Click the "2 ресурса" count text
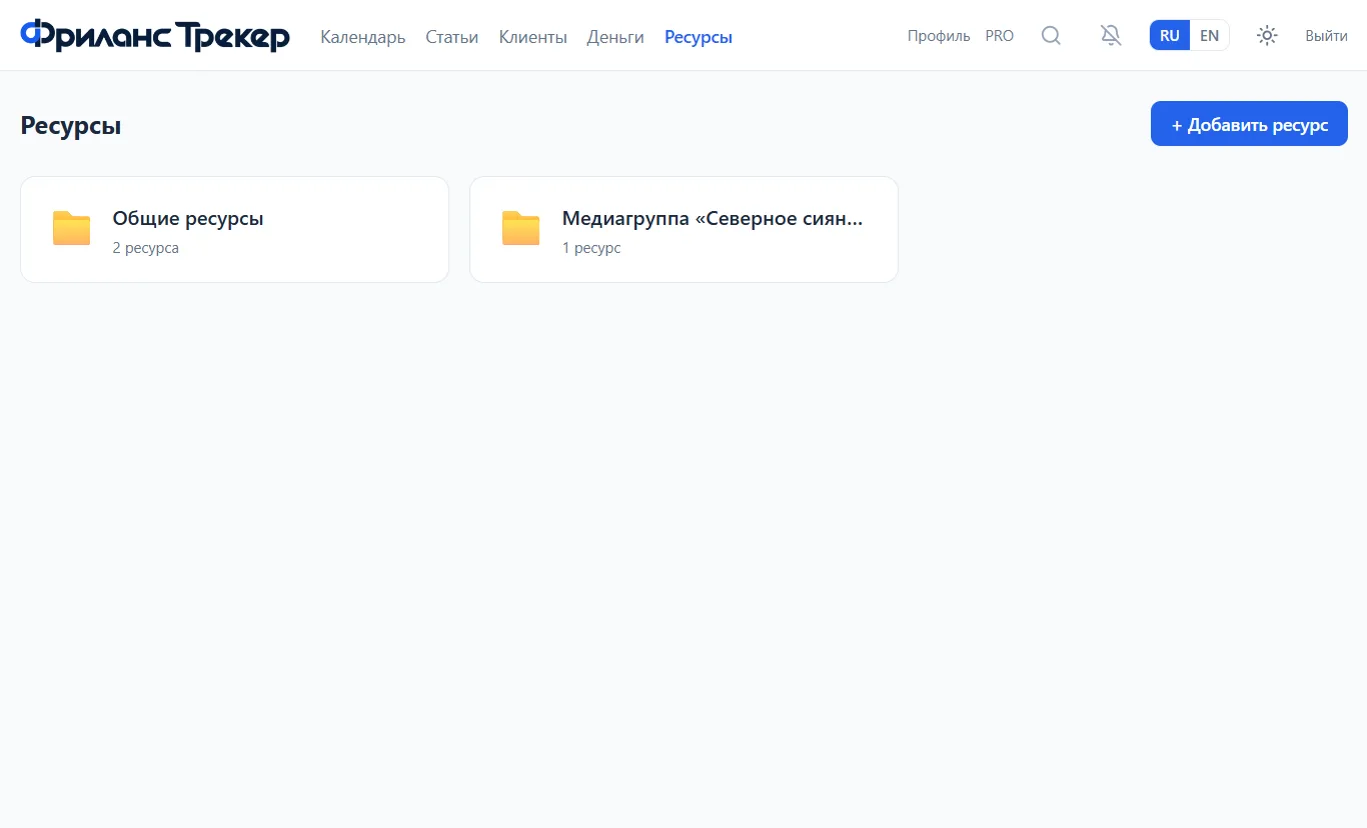This screenshot has height=828, width=1367. click(x=146, y=248)
